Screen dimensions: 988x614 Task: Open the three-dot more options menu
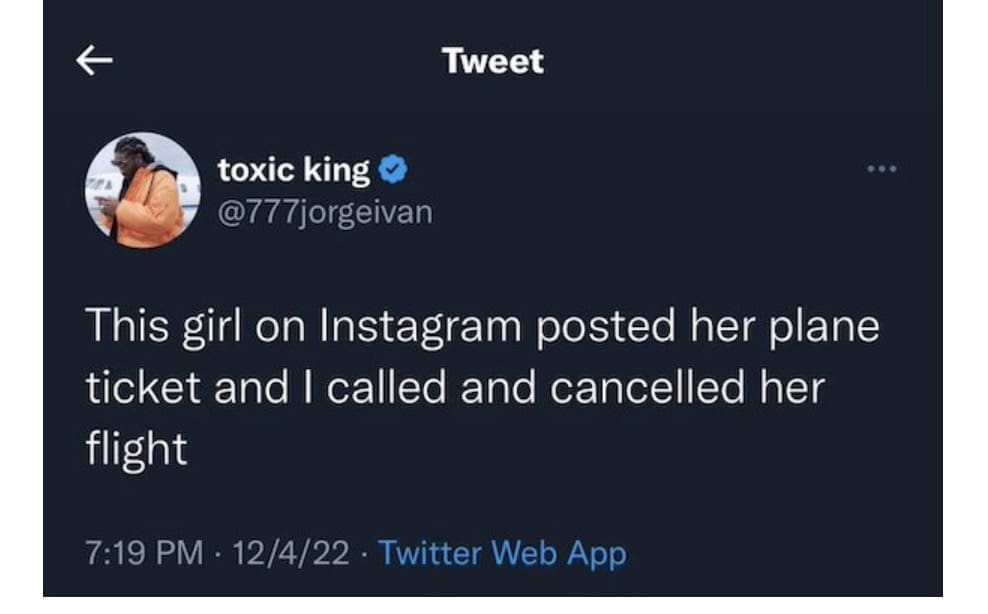coord(882,168)
